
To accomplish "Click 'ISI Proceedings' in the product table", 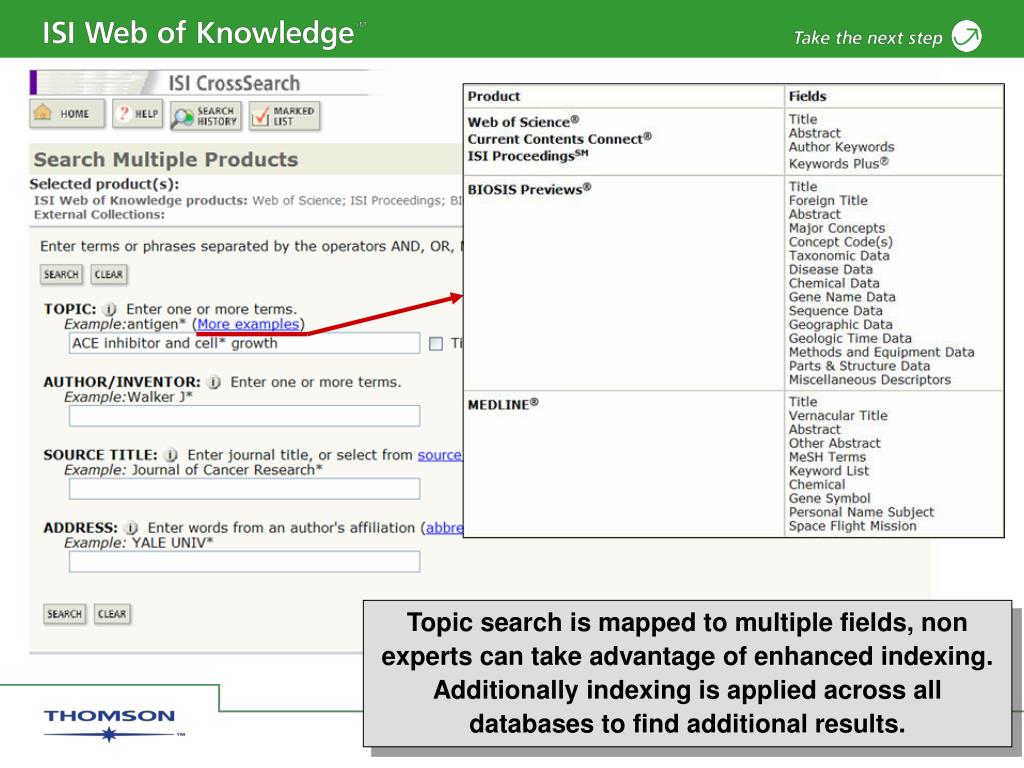I will click(528, 155).
